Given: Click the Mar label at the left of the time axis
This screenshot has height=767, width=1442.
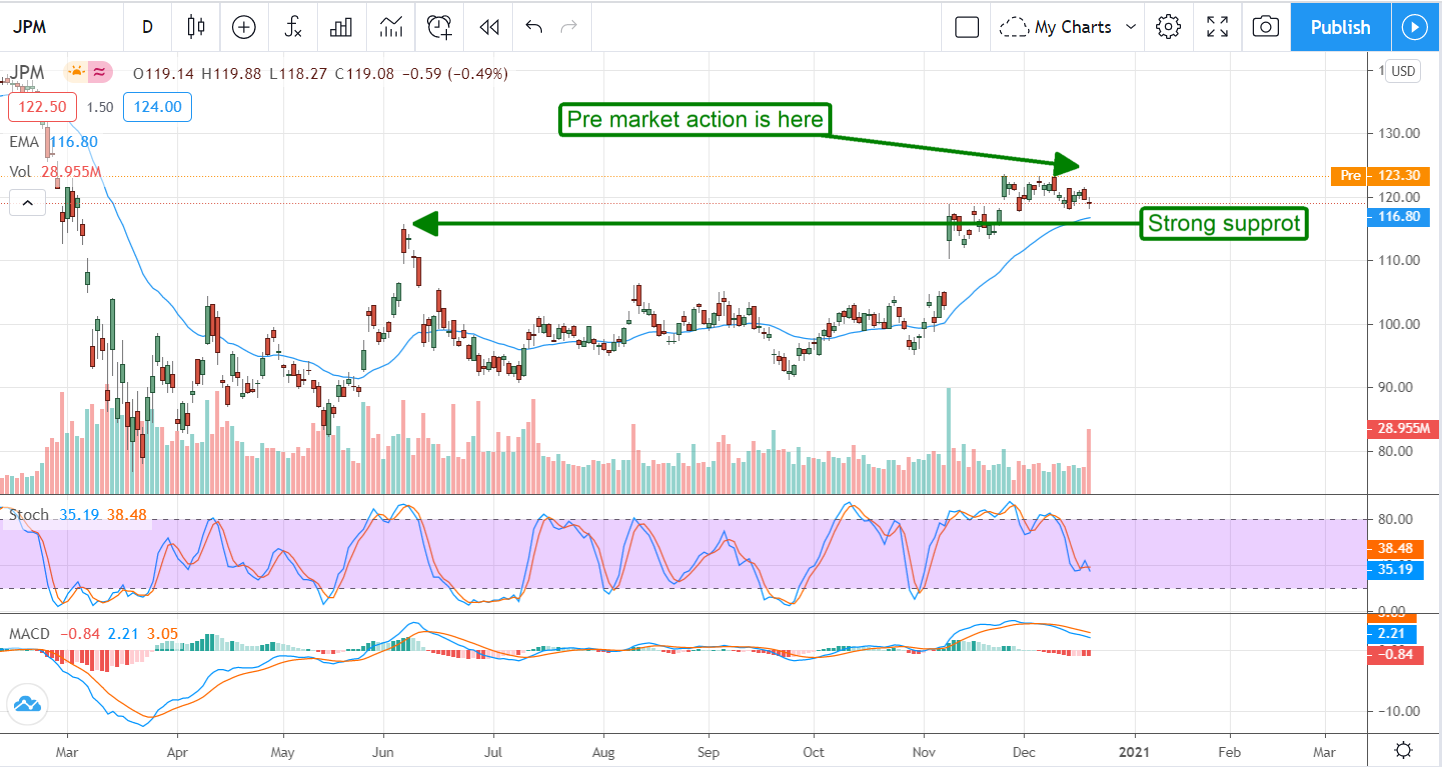Looking at the screenshot, I should [x=66, y=750].
